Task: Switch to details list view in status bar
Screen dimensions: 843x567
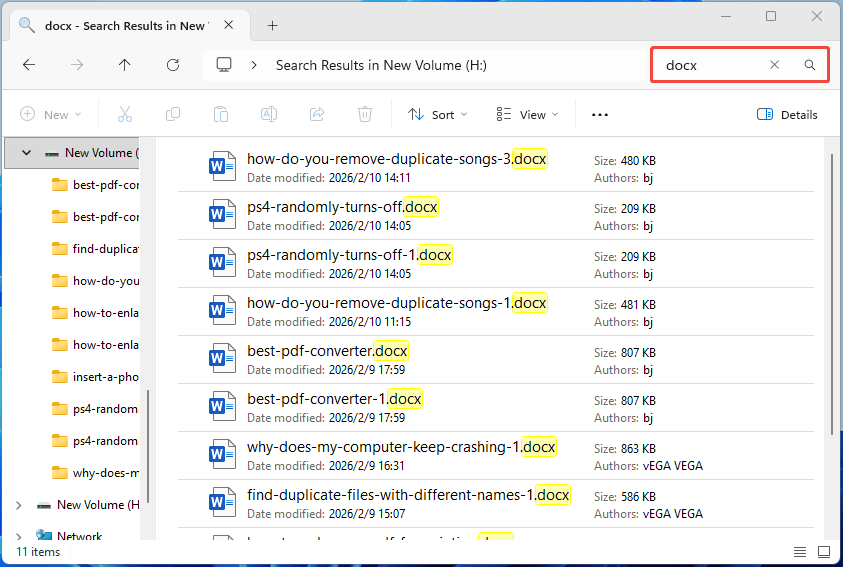Action: 800,552
